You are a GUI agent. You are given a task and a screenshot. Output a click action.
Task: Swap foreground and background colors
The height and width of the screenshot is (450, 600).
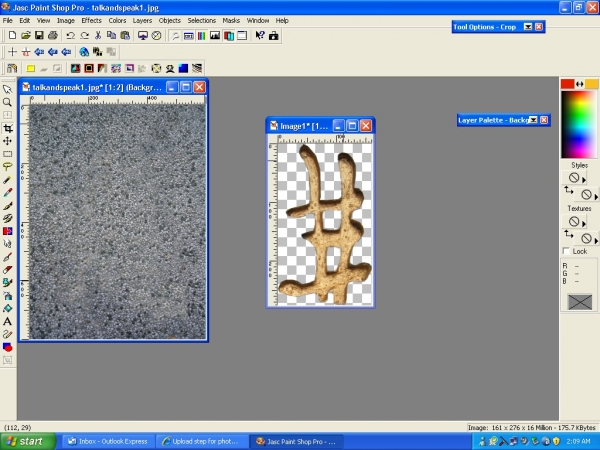click(579, 84)
